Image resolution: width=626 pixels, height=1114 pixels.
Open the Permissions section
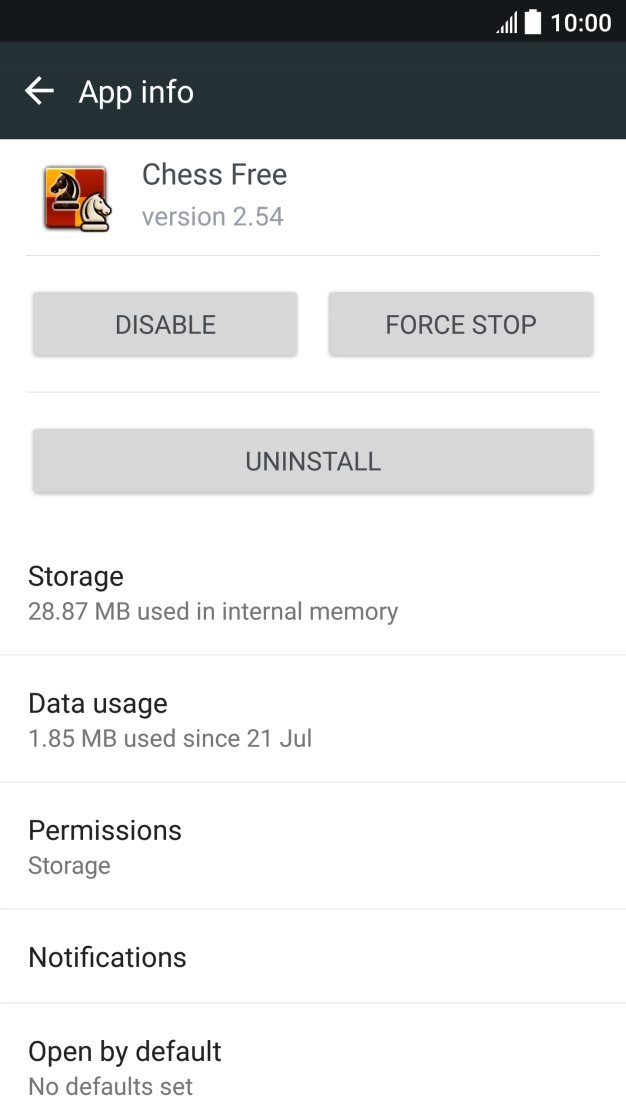coord(313,845)
